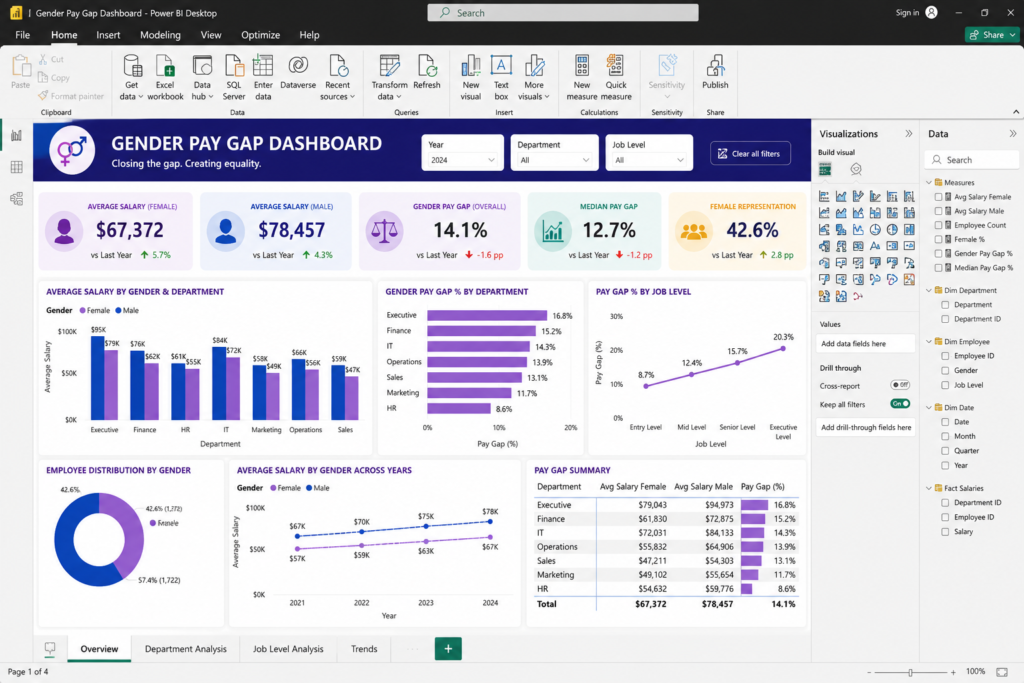Collapse the Dim Employee table

pos(929,342)
